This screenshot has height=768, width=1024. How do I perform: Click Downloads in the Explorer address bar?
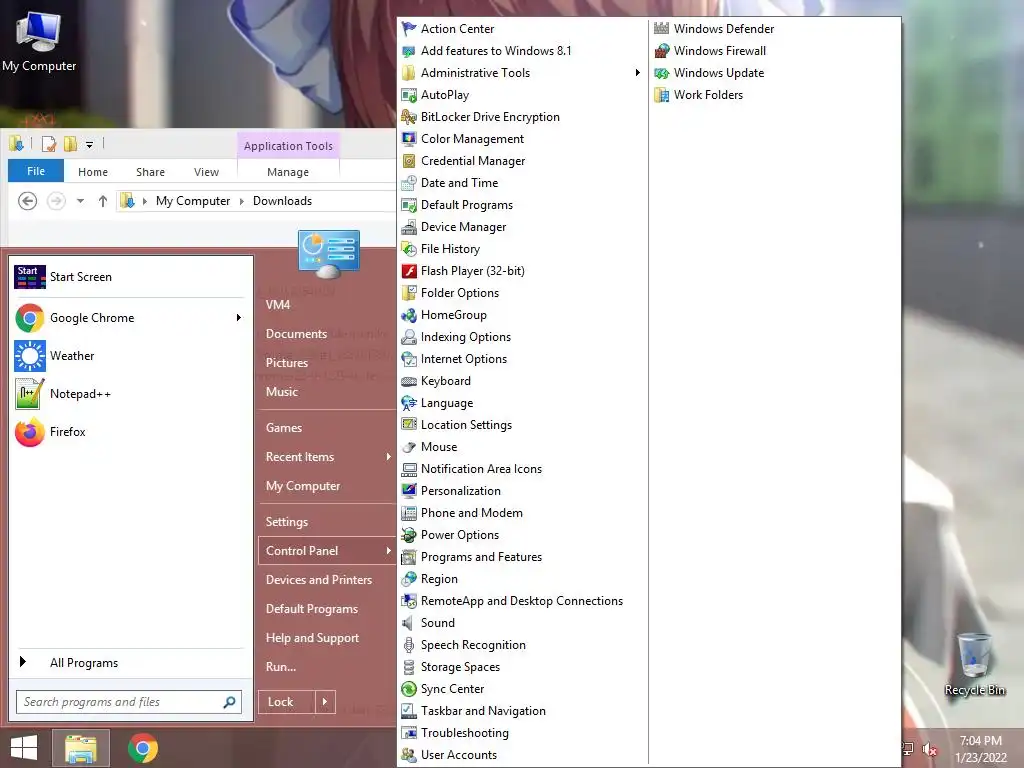tap(282, 201)
